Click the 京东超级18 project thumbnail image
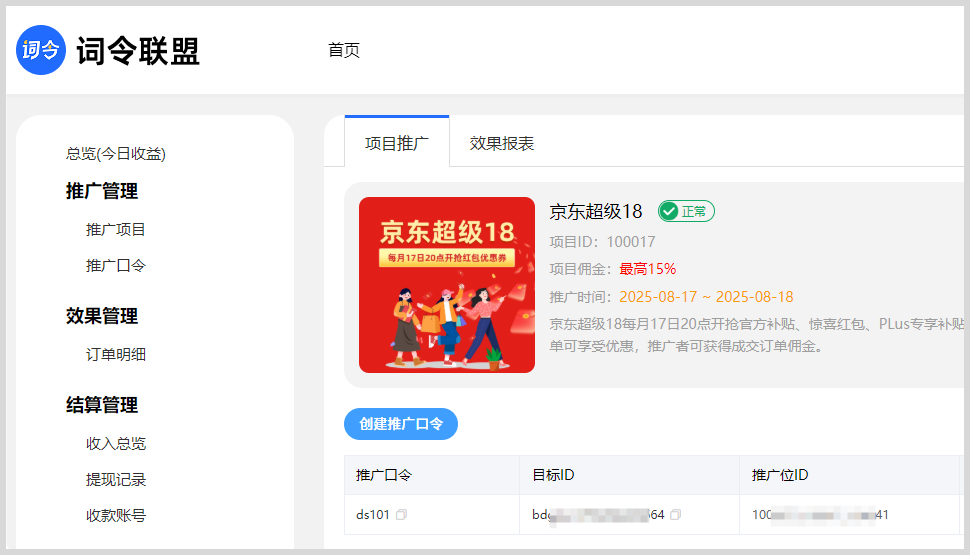 pyautogui.click(x=447, y=285)
